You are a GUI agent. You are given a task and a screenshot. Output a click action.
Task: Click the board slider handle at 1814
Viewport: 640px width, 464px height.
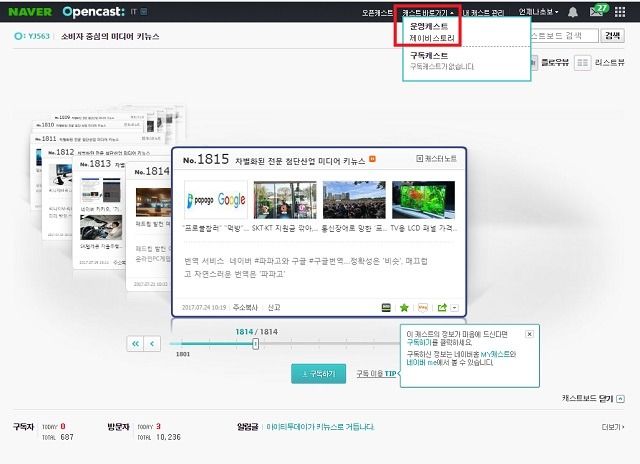click(x=255, y=344)
